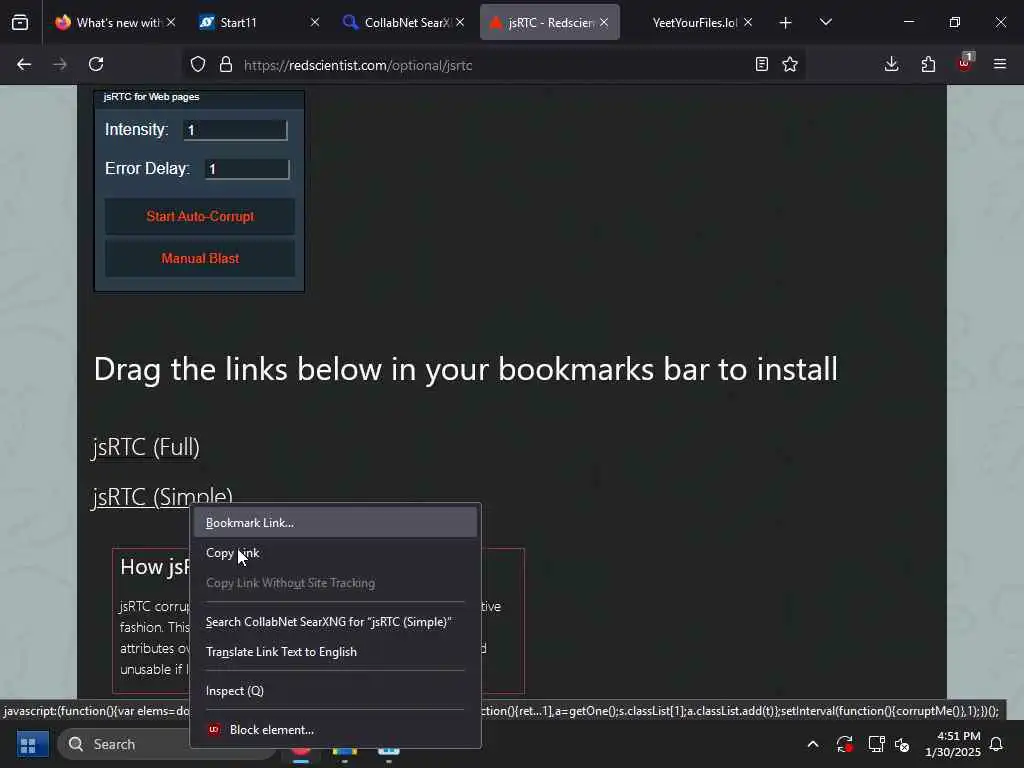Open the network display tray icon
This screenshot has width=1024, height=768.
pos(876,744)
